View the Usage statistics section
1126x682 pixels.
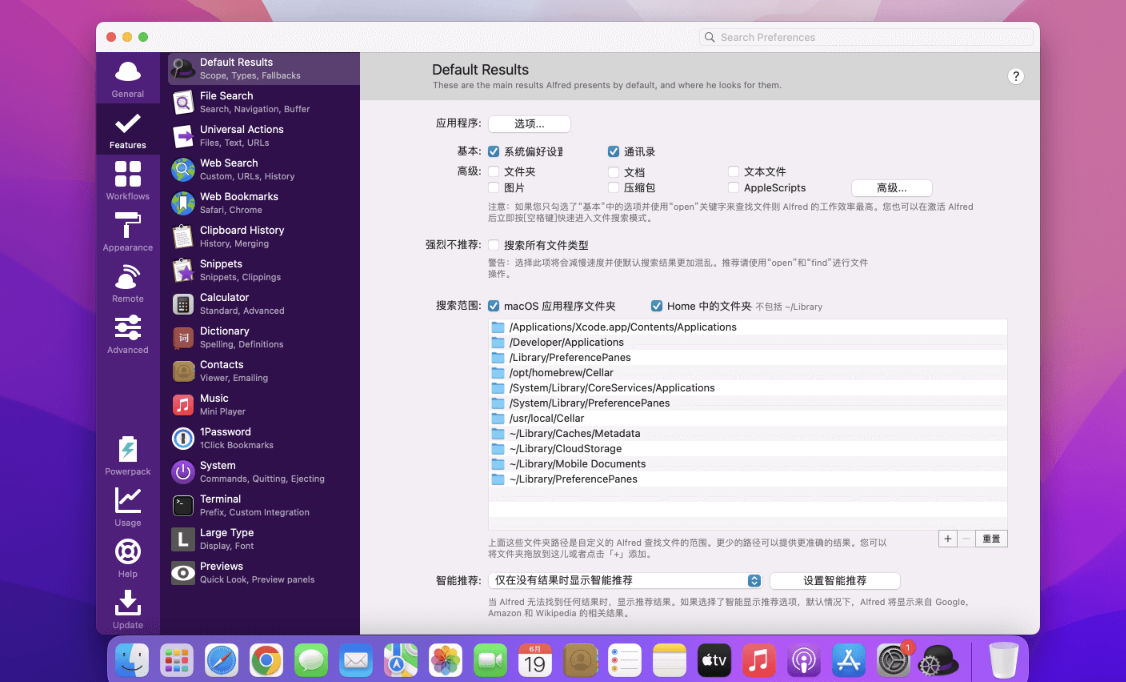(x=128, y=507)
